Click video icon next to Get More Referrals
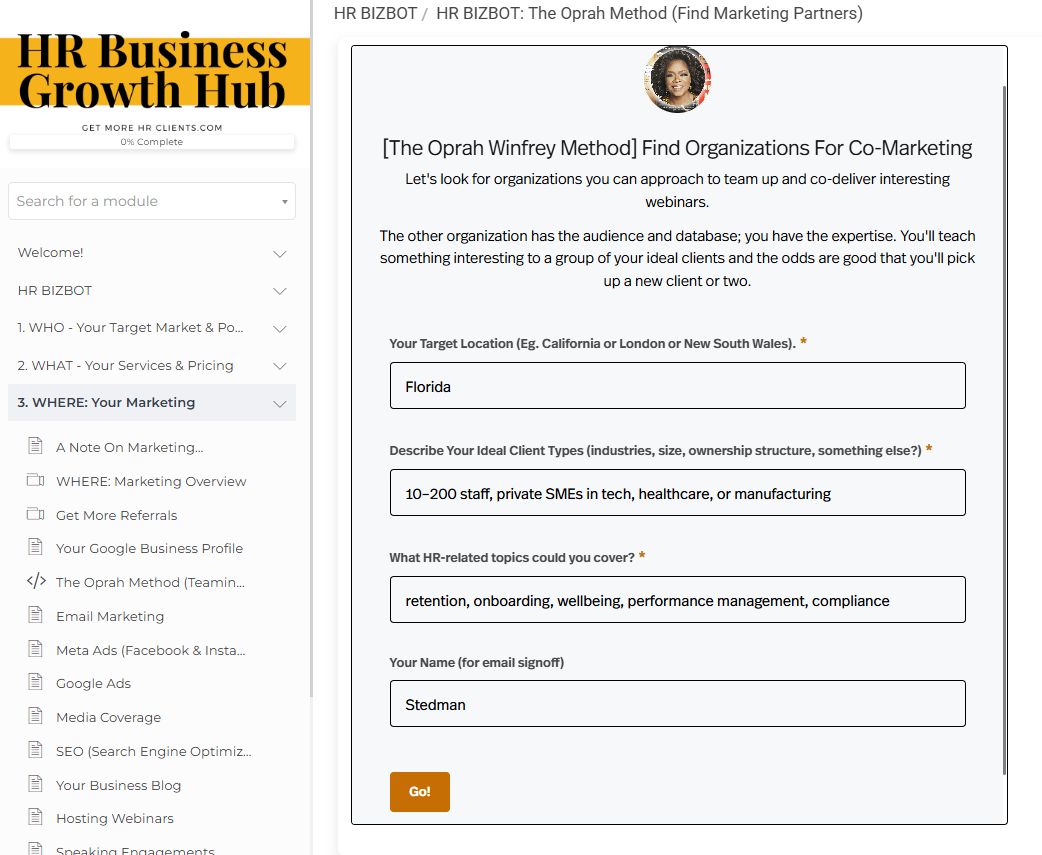Screen dimensions: 1042x855 [x=36, y=514]
